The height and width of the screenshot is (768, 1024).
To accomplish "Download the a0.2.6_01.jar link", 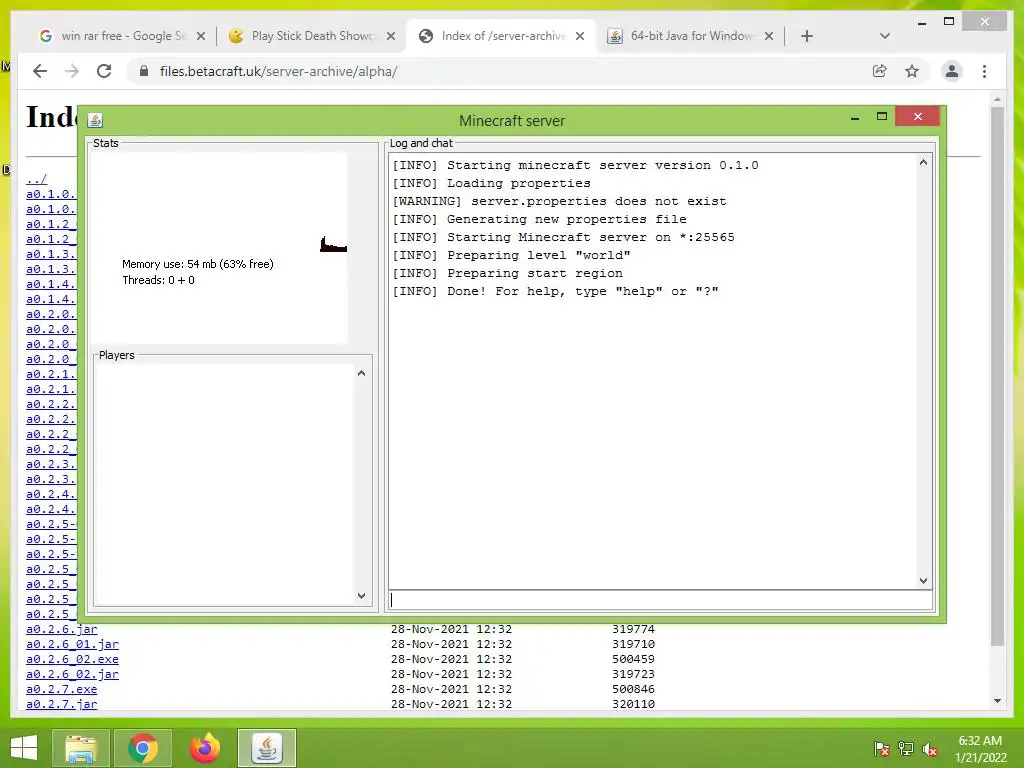I will coord(72,645).
